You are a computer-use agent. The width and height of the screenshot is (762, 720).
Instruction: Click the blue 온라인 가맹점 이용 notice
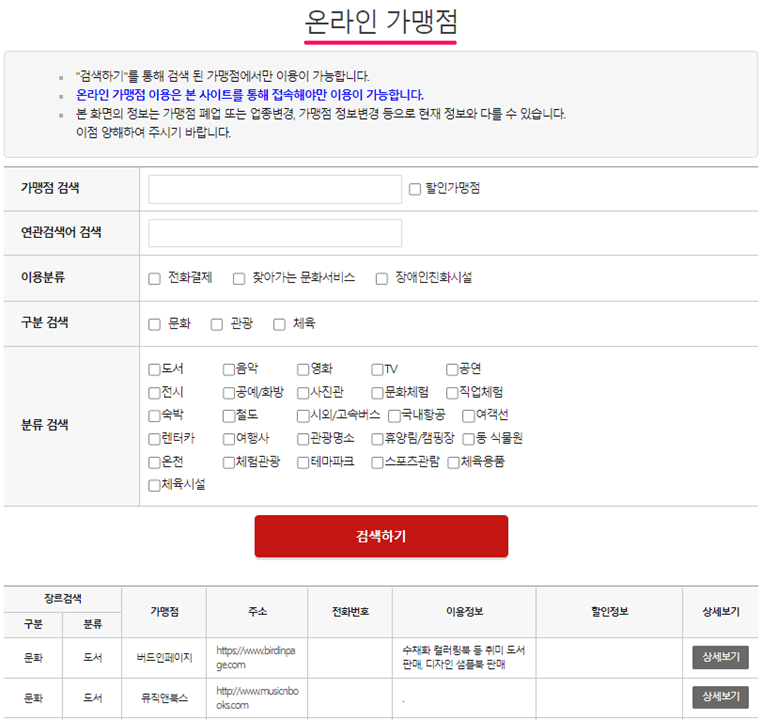pos(250,95)
